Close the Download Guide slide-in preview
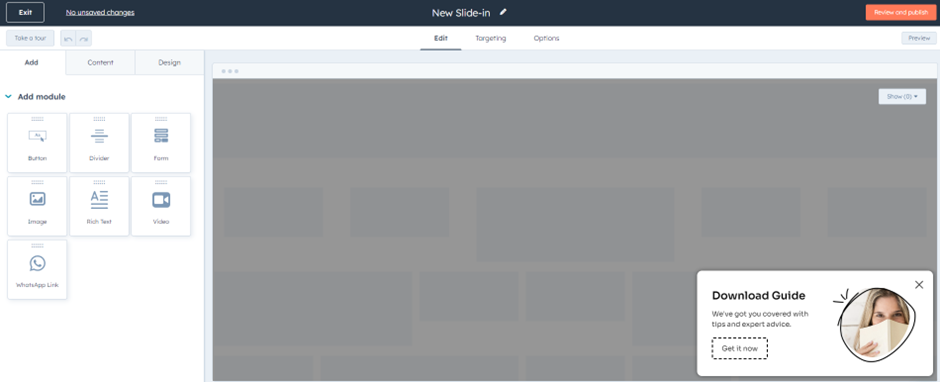Screen dimensions: 940x382 (919, 285)
